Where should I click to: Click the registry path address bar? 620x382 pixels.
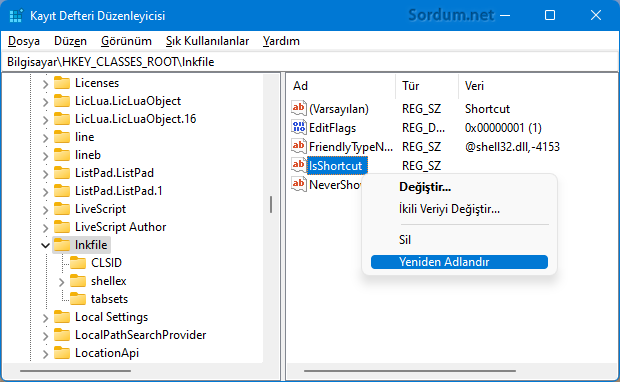(x=310, y=62)
